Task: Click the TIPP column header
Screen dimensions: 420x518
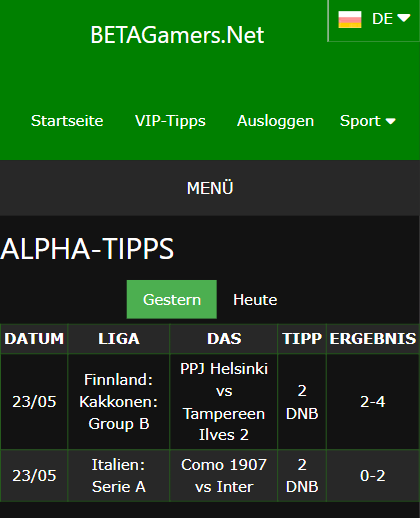Action: point(302,339)
